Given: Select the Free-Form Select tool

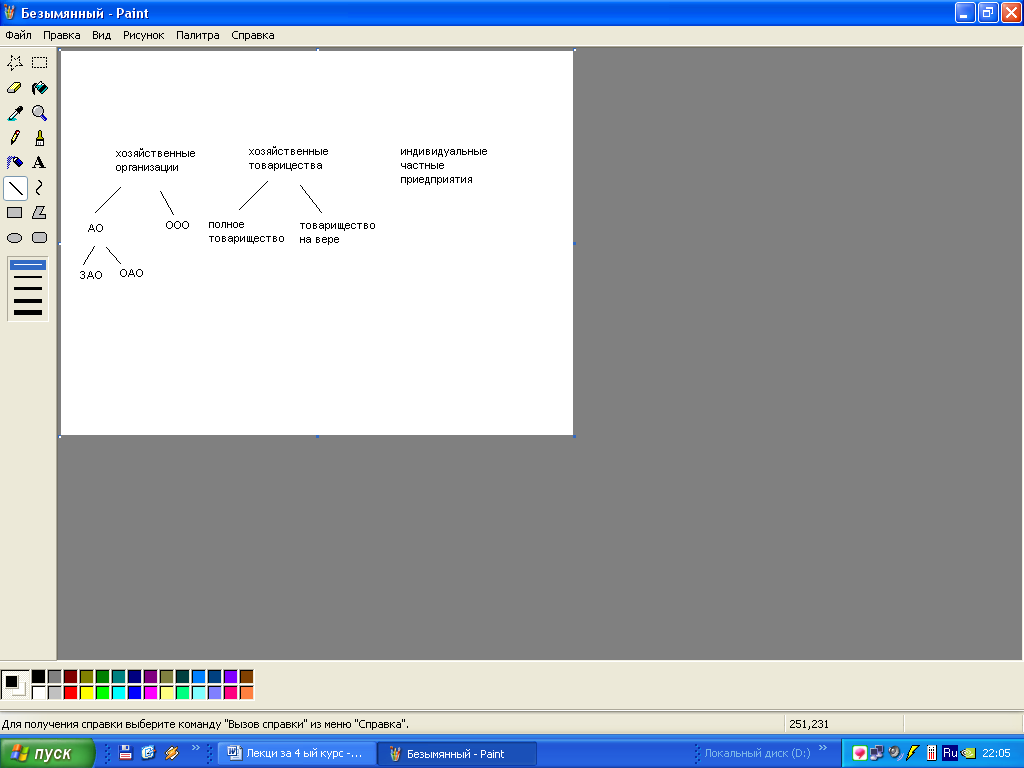Looking at the screenshot, I should pos(15,63).
